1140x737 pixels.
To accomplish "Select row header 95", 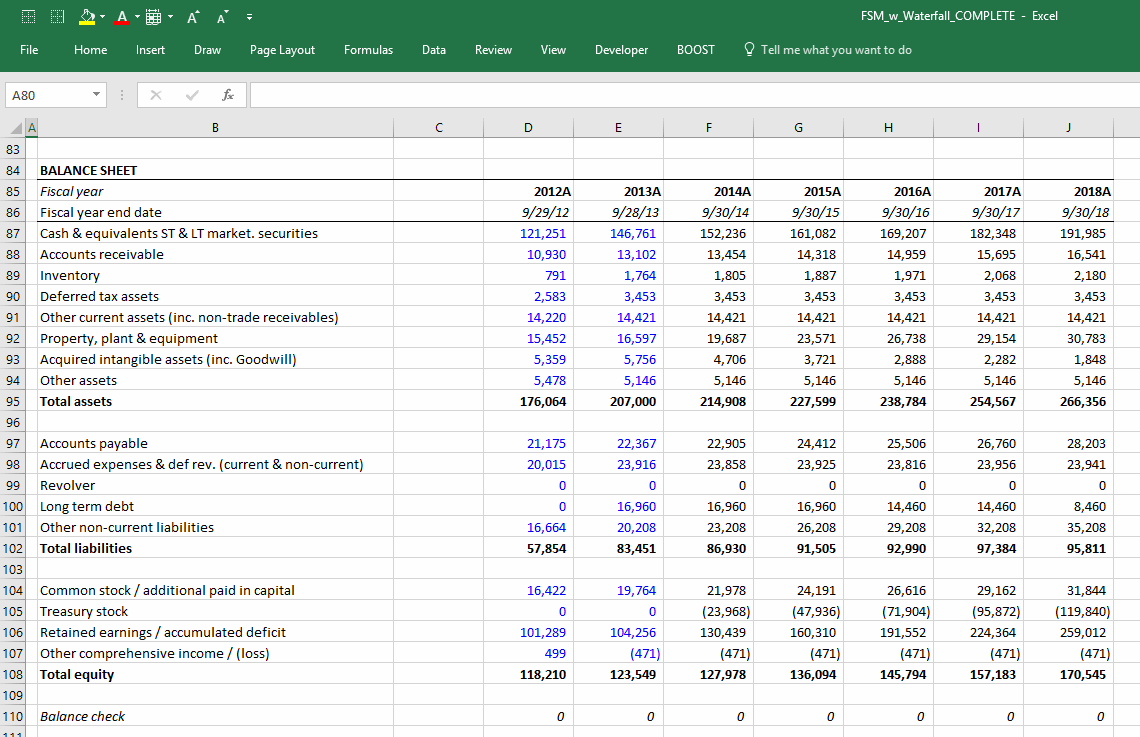I will pyautogui.click(x=15, y=401).
